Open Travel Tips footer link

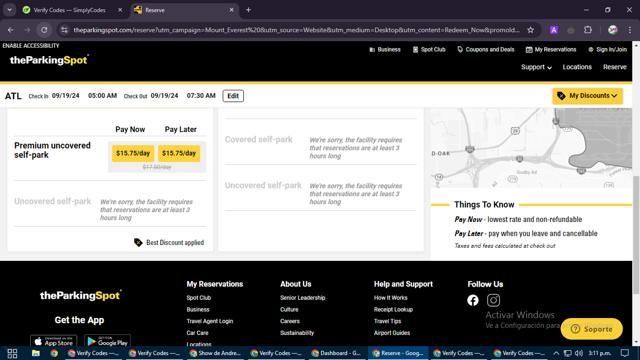pyautogui.click(x=387, y=321)
